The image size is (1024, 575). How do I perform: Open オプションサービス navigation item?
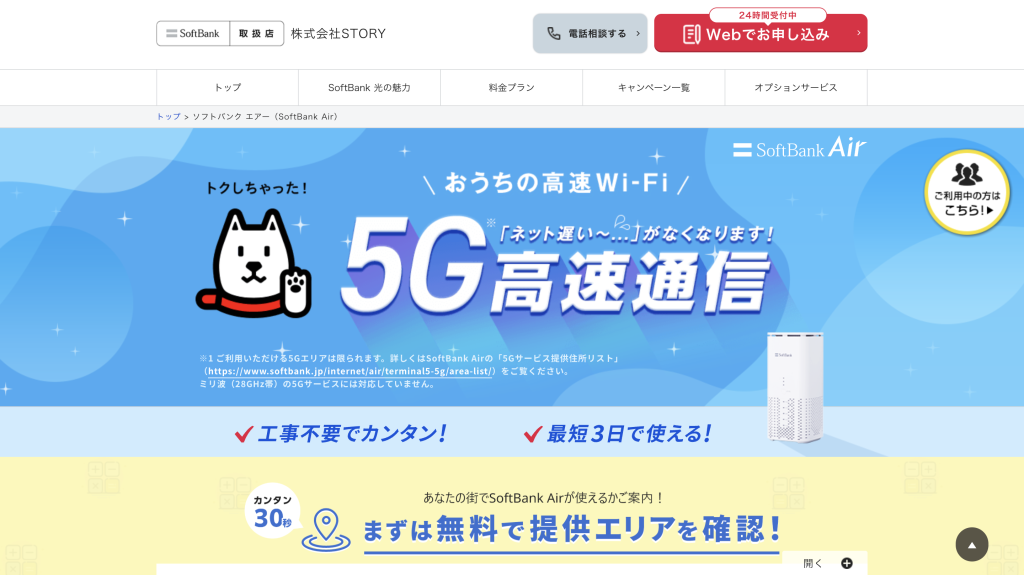coord(796,88)
